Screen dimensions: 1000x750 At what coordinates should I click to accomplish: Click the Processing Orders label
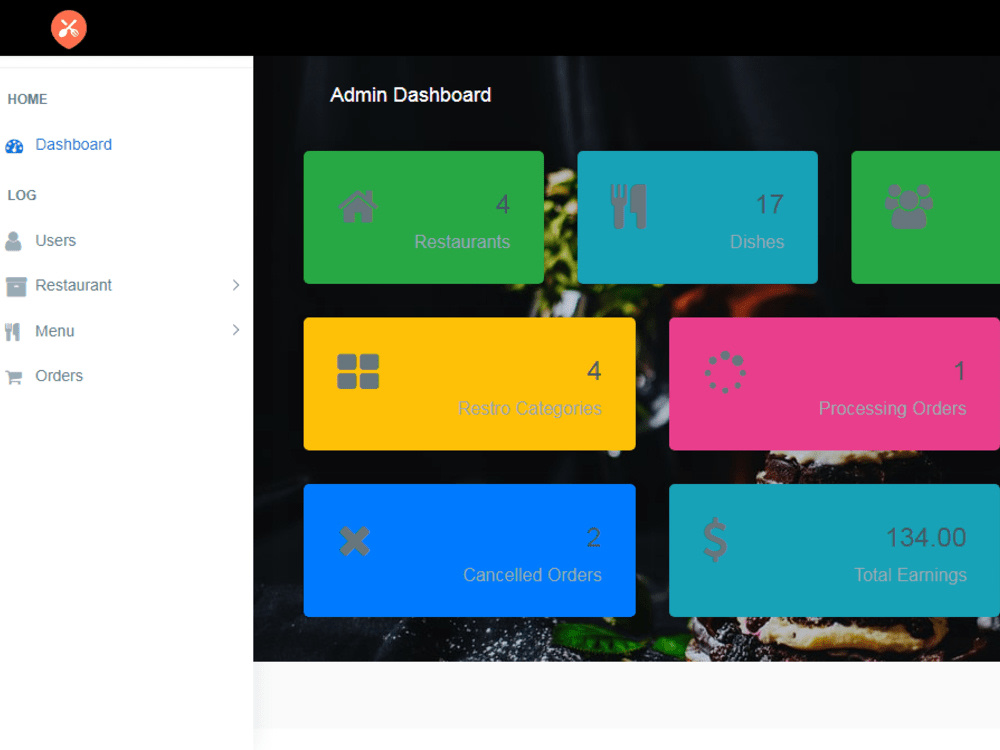pyautogui.click(x=892, y=408)
